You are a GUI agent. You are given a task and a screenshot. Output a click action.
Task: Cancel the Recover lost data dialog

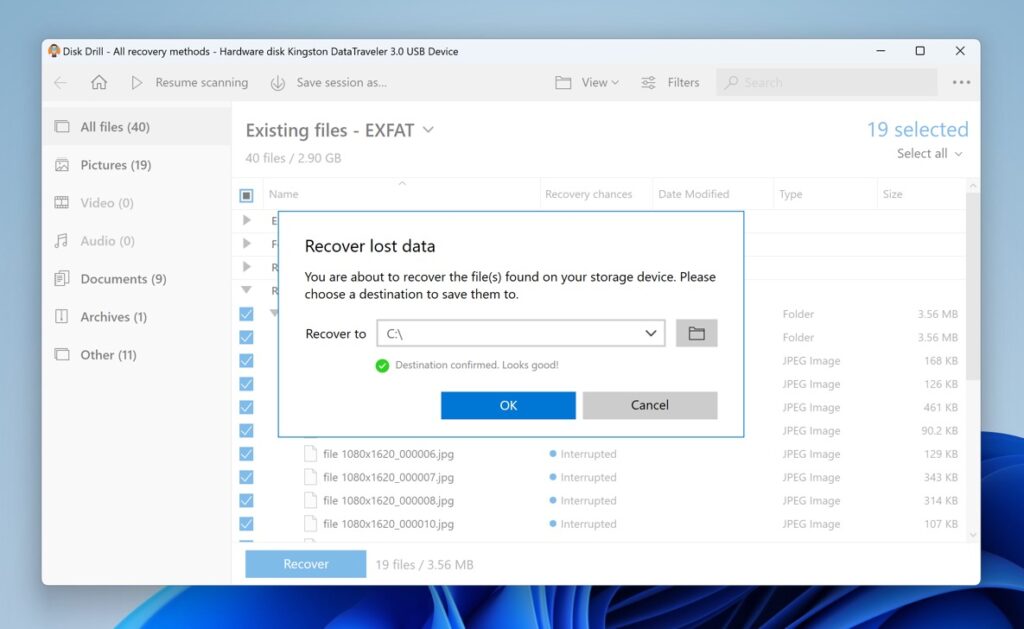tap(649, 405)
